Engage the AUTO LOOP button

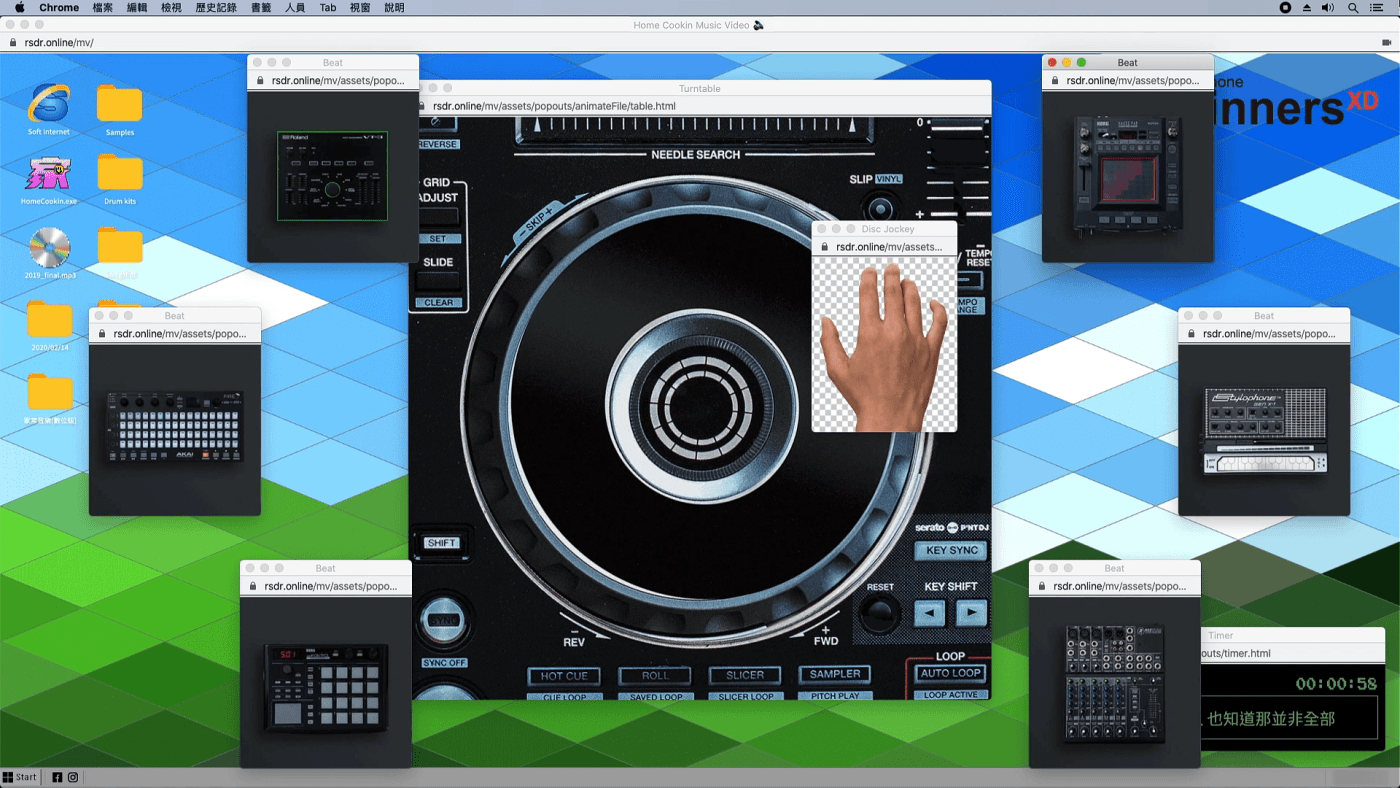pyautogui.click(x=951, y=673)
